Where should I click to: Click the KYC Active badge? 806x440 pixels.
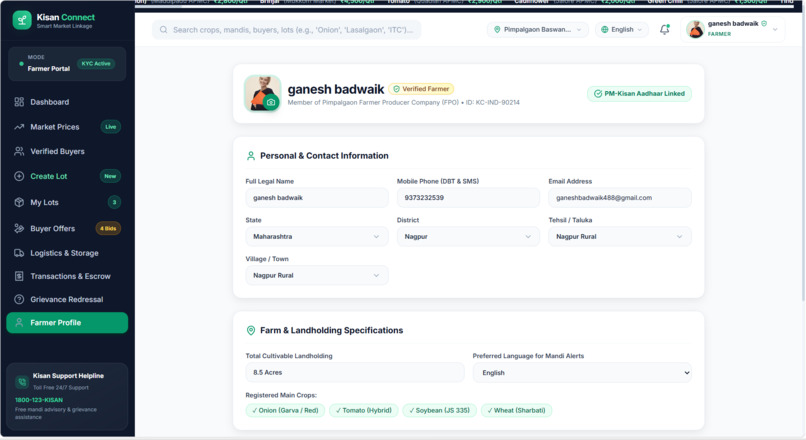[96, 64]
